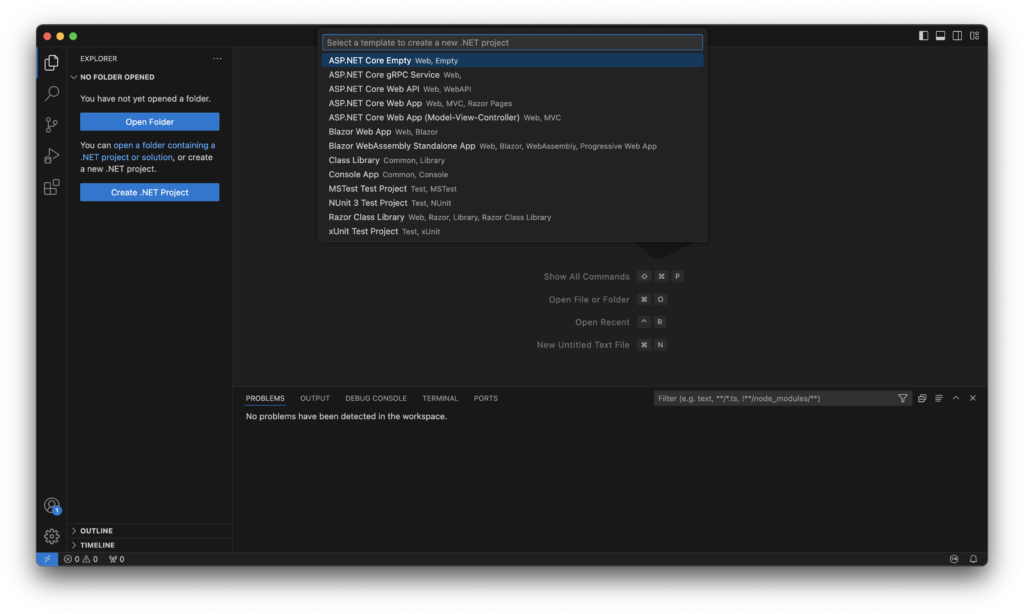Viewport: 1024px width, 614px height.
Task: Expand the TIMELINE section
Action: pos(97,544)
